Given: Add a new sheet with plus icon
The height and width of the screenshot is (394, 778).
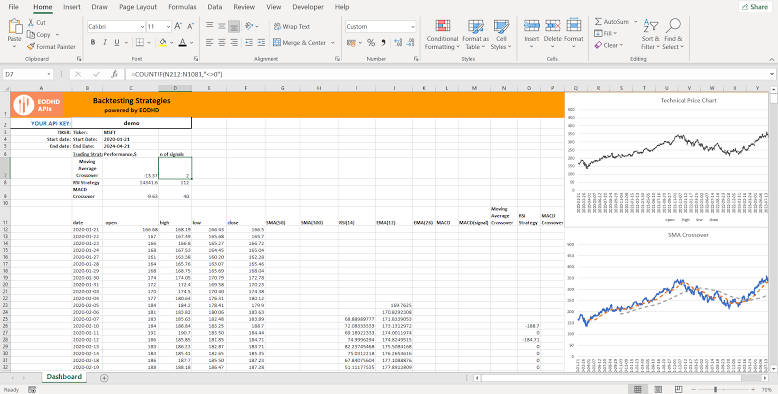Looking at the screenshot, I should tap(104, 378).
